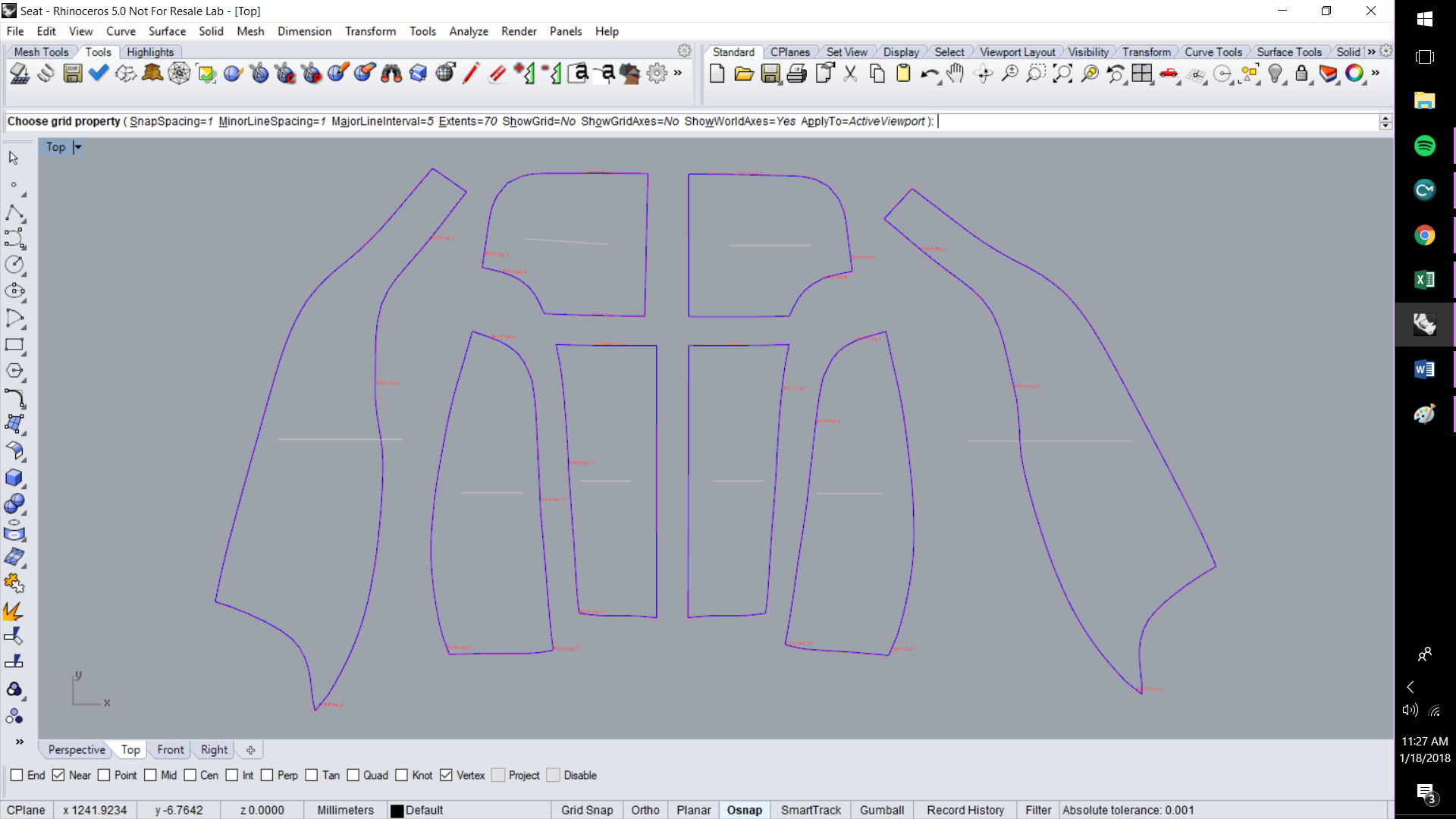The width and height of the screenshot is (1456, 819).
Task: Switch to the Perspective viewport tab
Action: 75,749
